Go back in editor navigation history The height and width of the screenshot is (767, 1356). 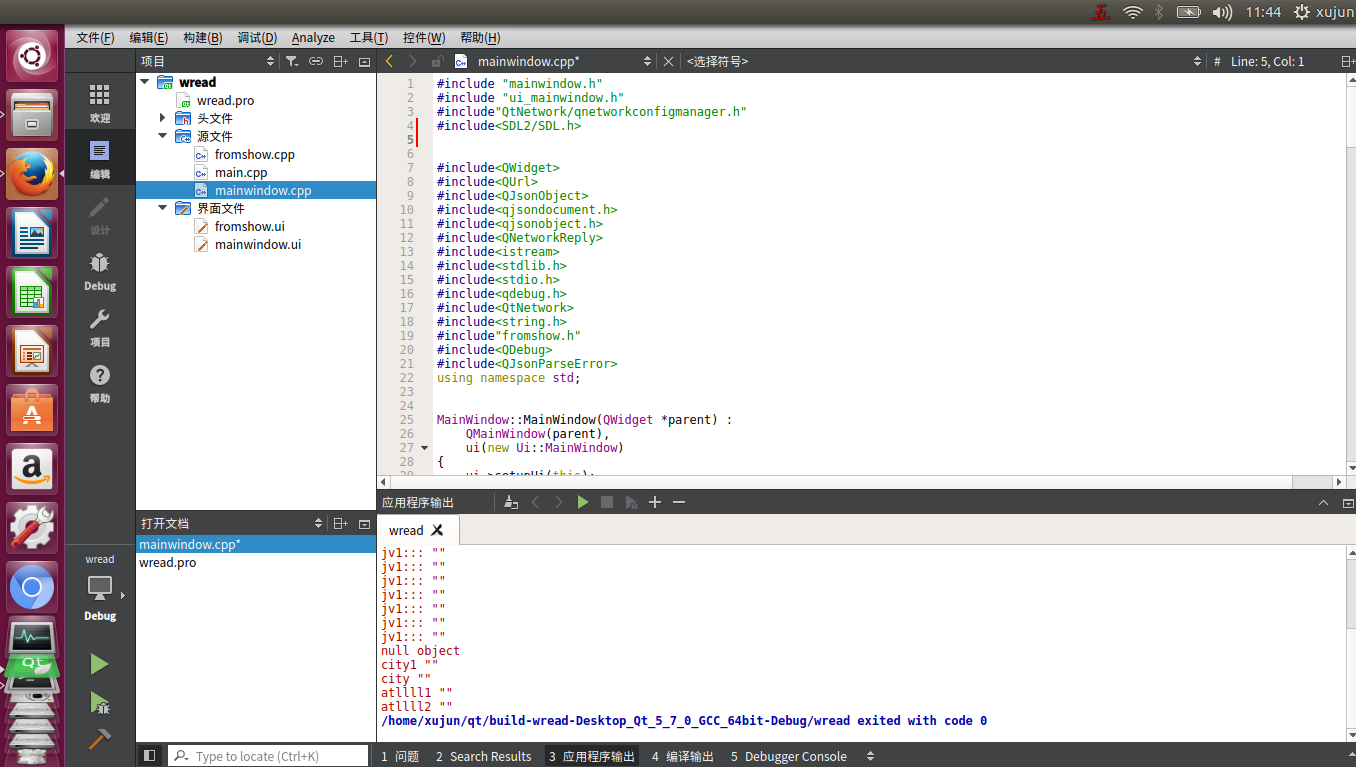389,61
